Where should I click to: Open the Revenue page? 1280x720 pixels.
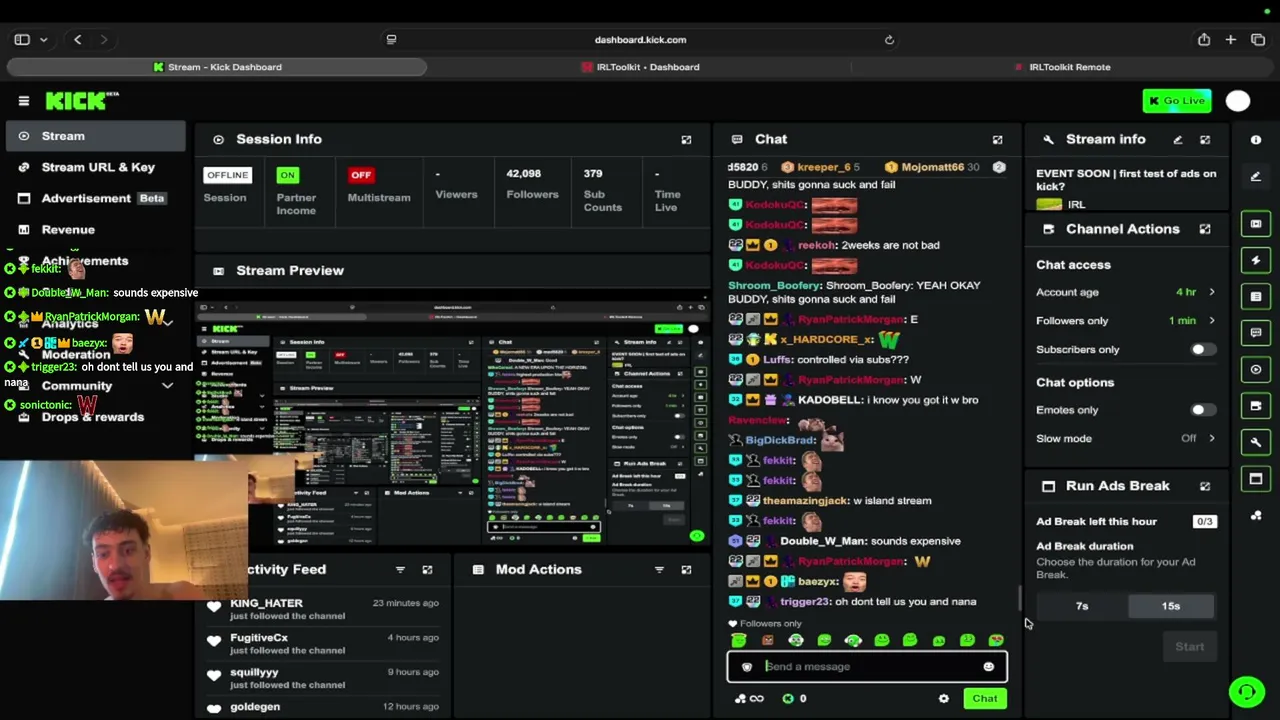tap(95, 229)
